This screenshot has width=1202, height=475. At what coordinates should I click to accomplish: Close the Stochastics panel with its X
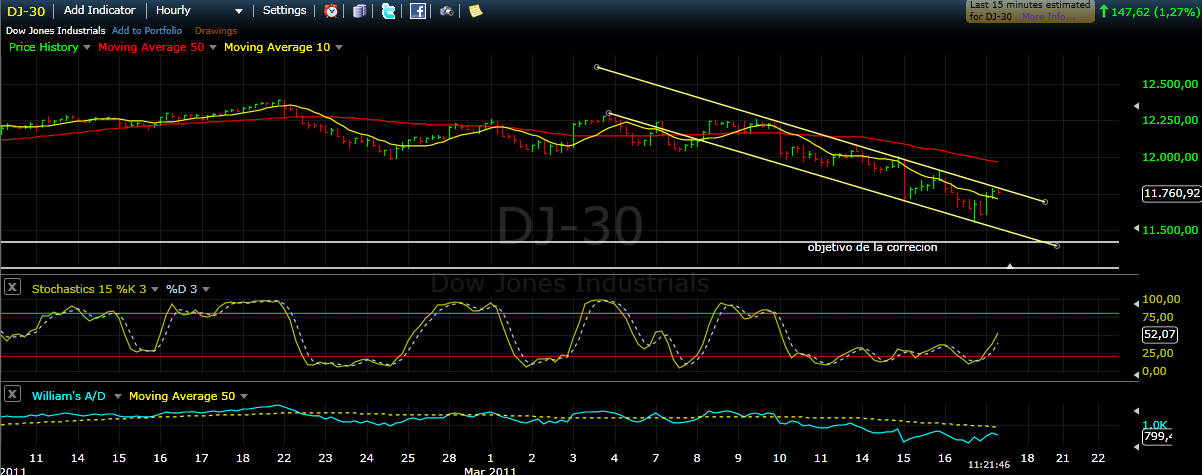coord(12,288)
